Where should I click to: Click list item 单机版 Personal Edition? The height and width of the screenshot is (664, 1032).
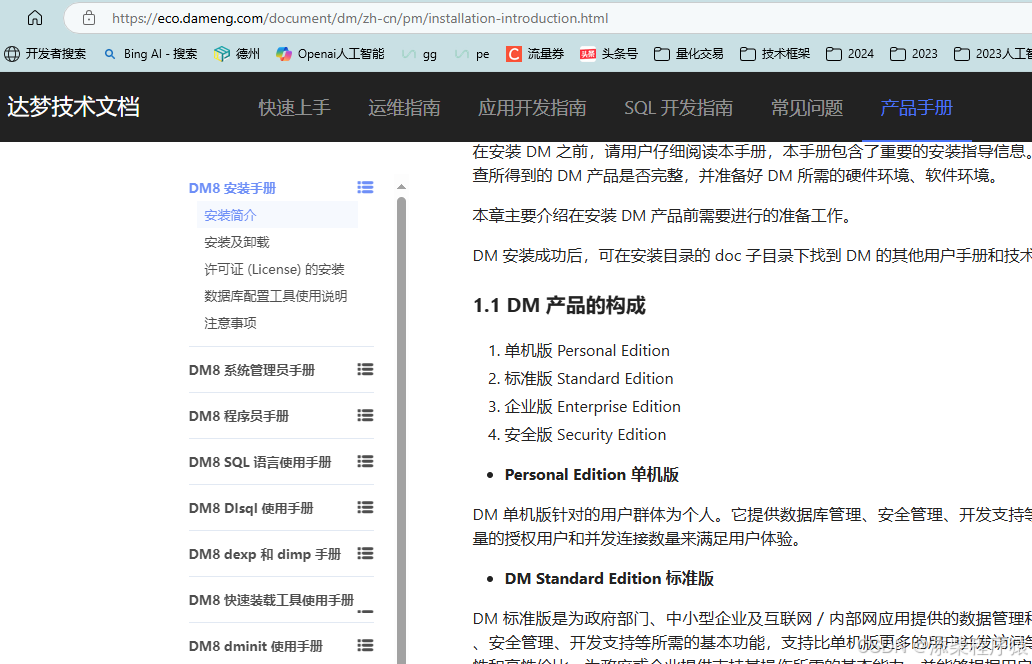coord(586,351)
